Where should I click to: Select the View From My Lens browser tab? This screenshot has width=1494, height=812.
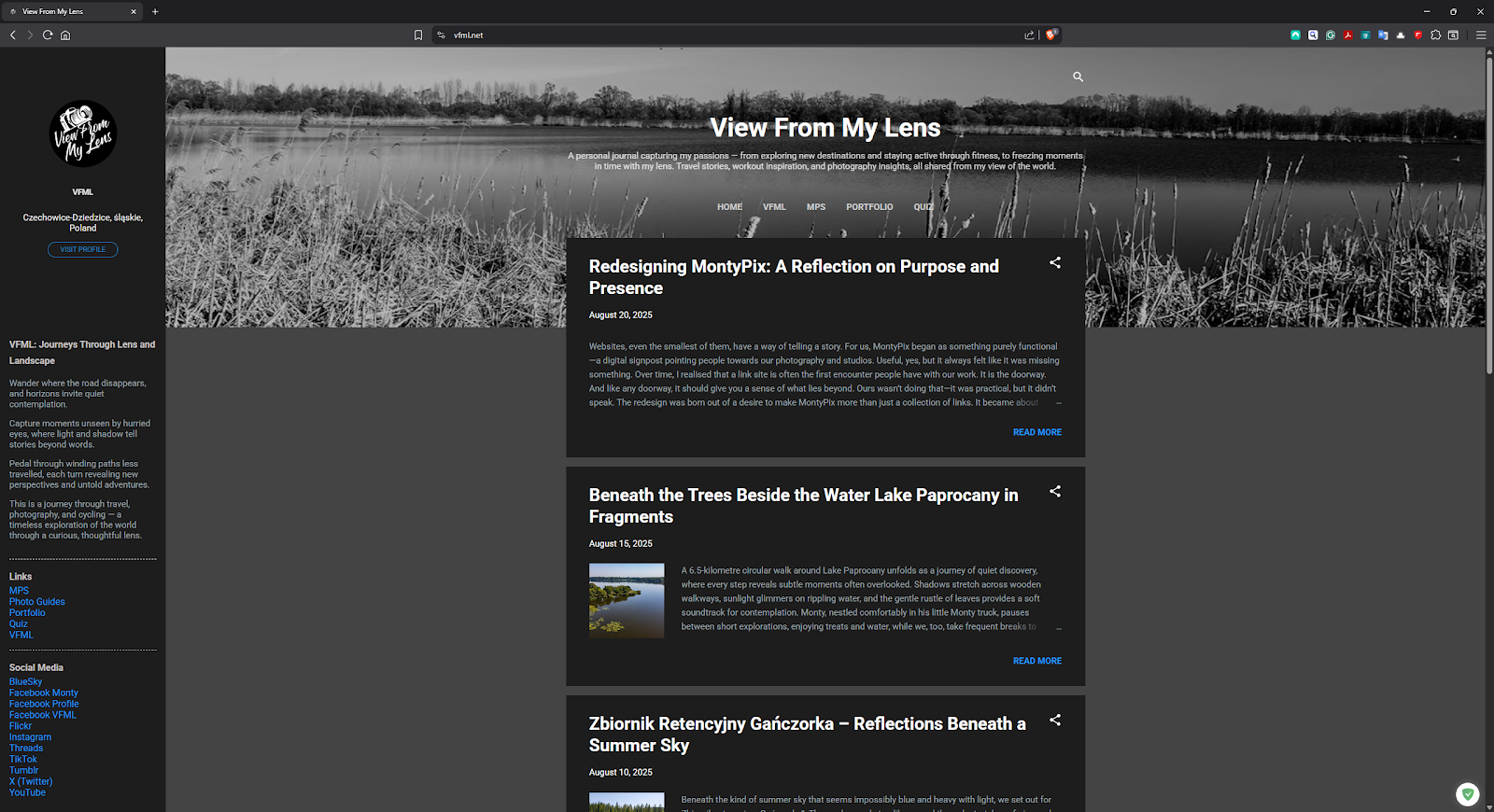coord(73,12)
